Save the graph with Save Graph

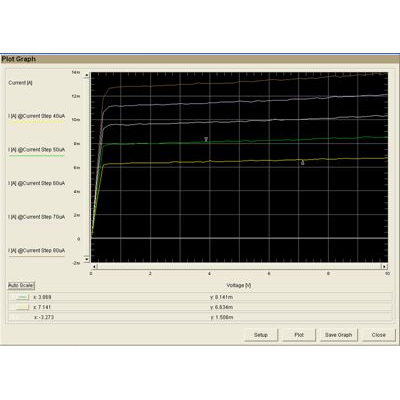[339, 335]
